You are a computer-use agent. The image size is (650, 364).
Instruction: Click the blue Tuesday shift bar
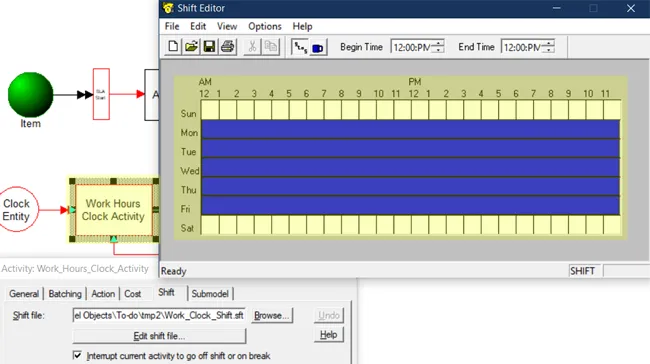coord(410,148)
